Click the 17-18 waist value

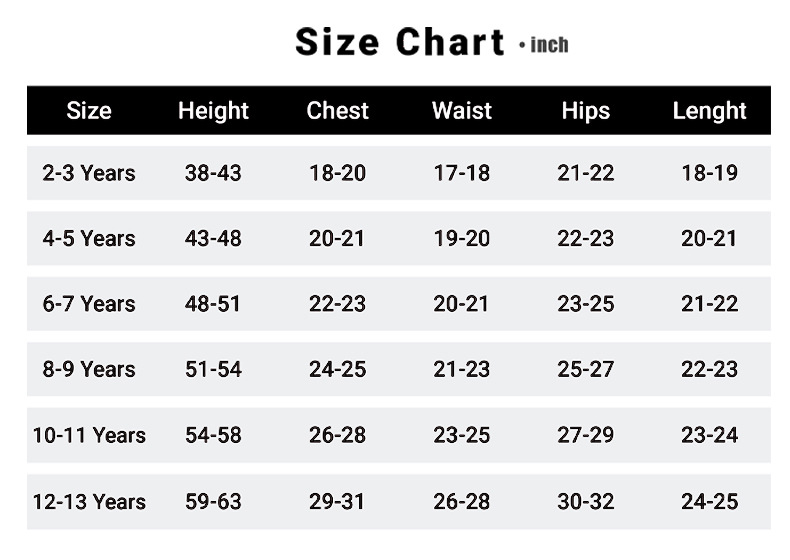tap(461, 173)
